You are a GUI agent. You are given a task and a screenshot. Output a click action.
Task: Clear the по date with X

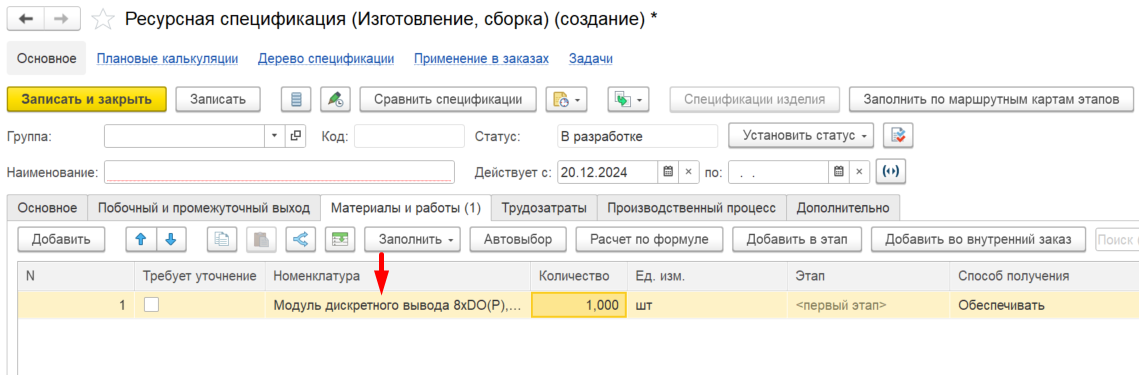click(859, 172)
